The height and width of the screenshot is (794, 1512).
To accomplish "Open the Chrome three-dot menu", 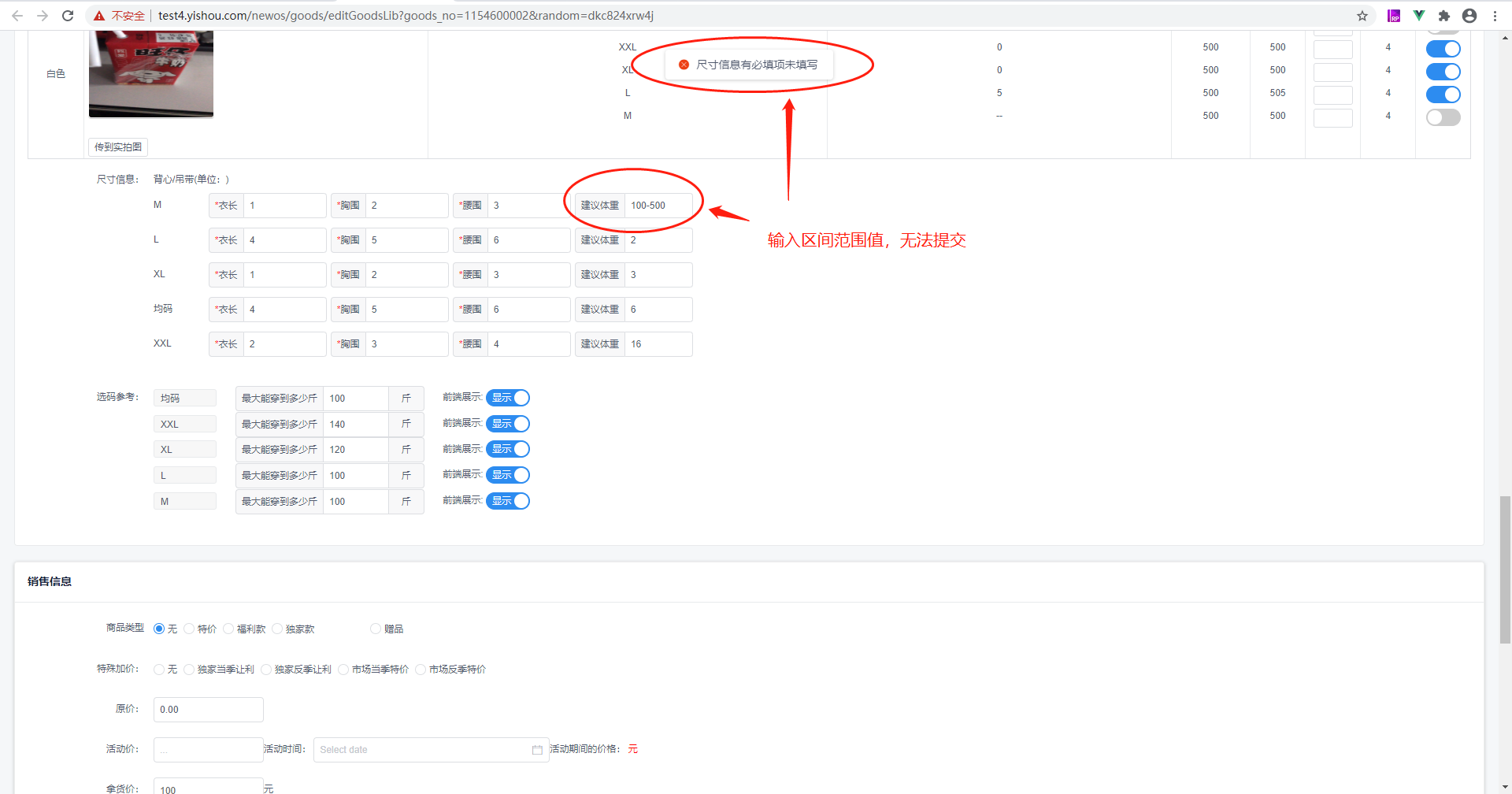I will click(x=1495, y=16).
